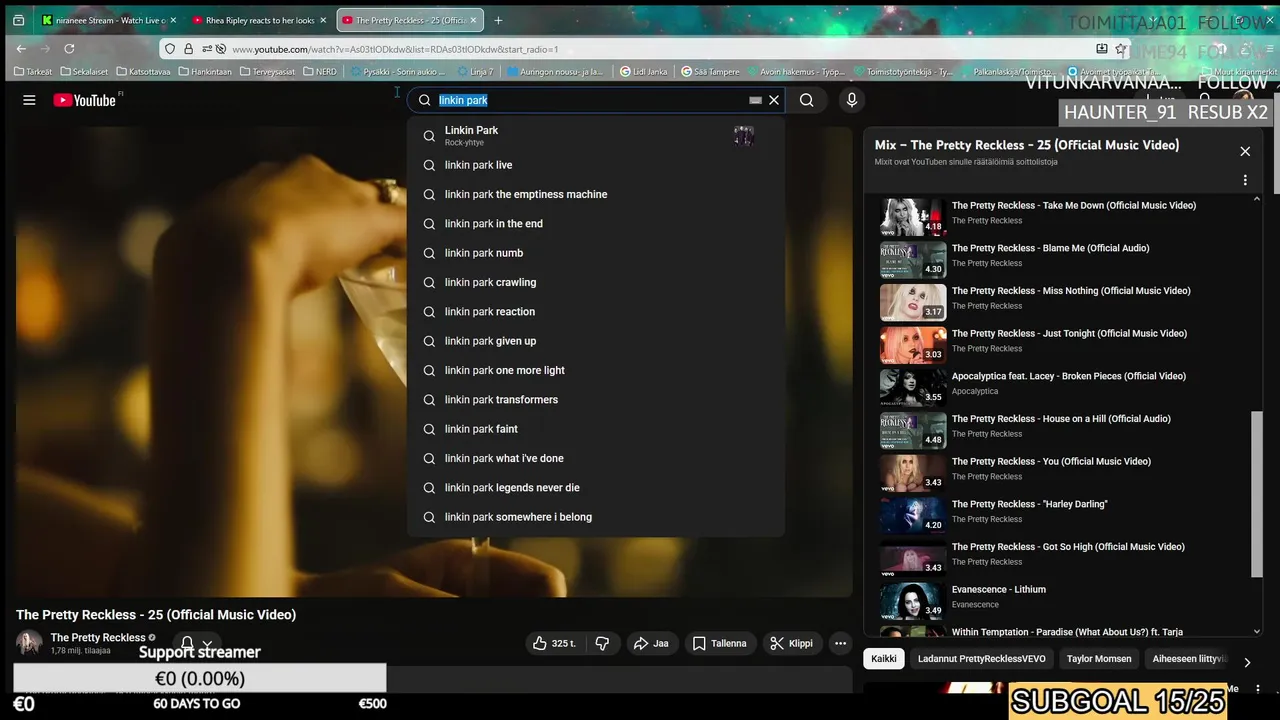
Task: Pick the 'linkin park one more light' suggestion
Action: (x=596, y=370)
